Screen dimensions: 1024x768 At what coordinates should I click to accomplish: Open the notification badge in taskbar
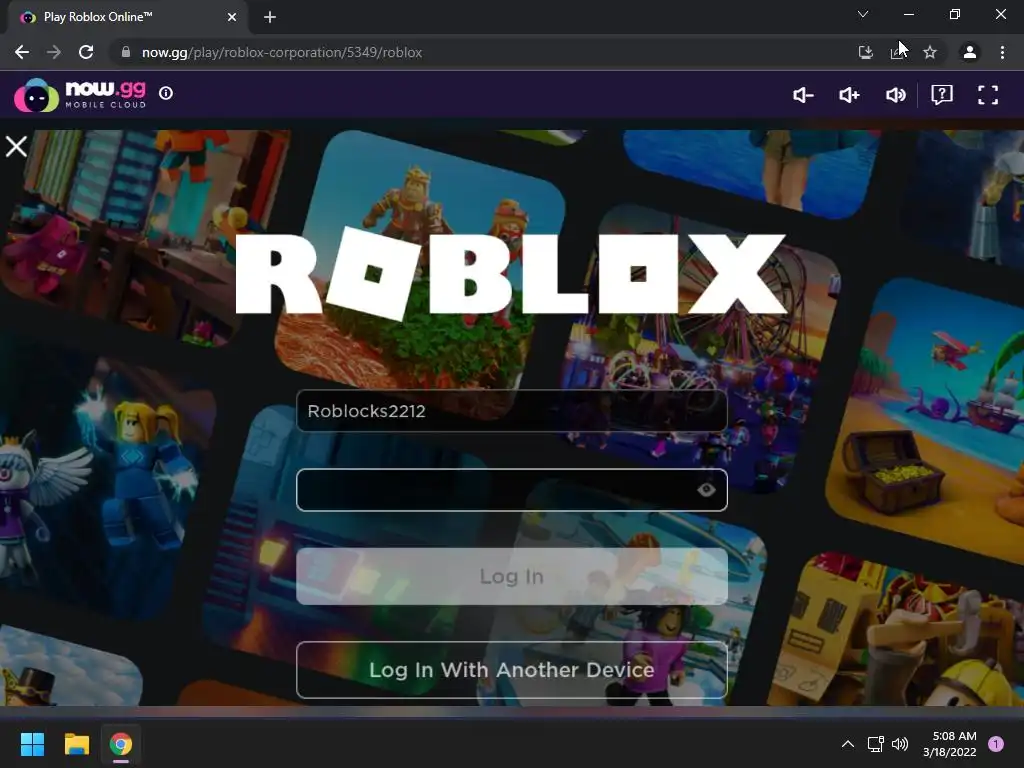click(x=996, y=744)
